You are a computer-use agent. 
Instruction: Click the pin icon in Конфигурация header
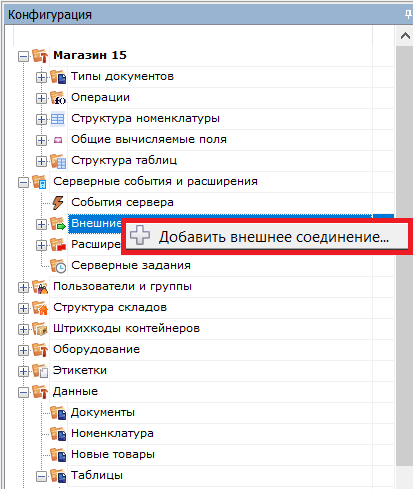point(408,15)
